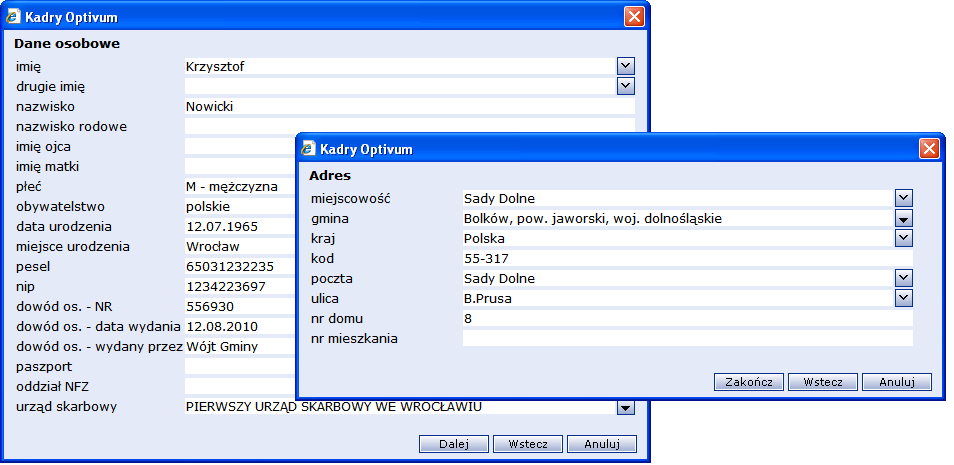
Task: Click the miejsce urodzenia field Wrocław
Action: tap(240, 246)
